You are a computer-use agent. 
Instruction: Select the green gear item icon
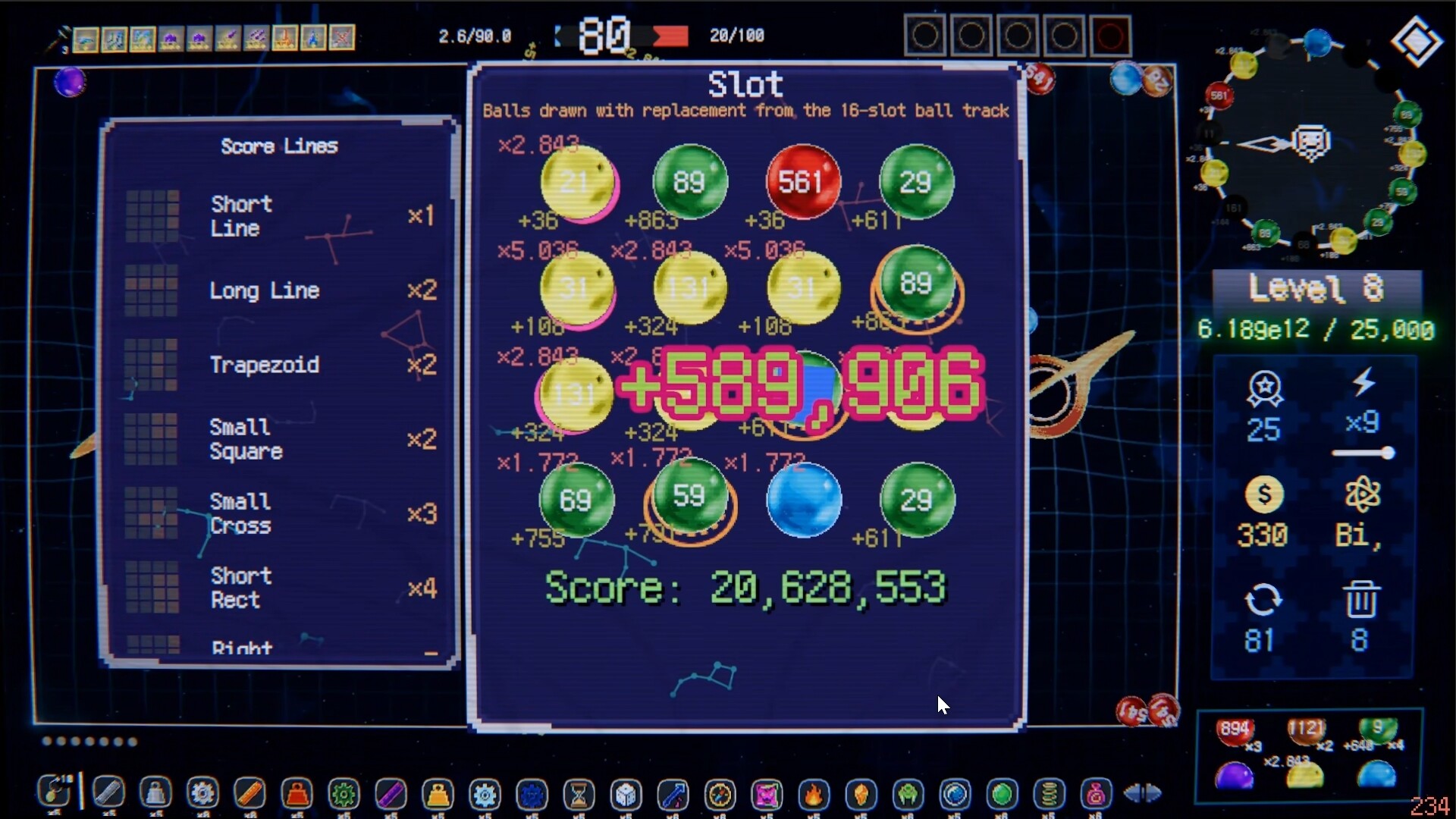point(344,794)
